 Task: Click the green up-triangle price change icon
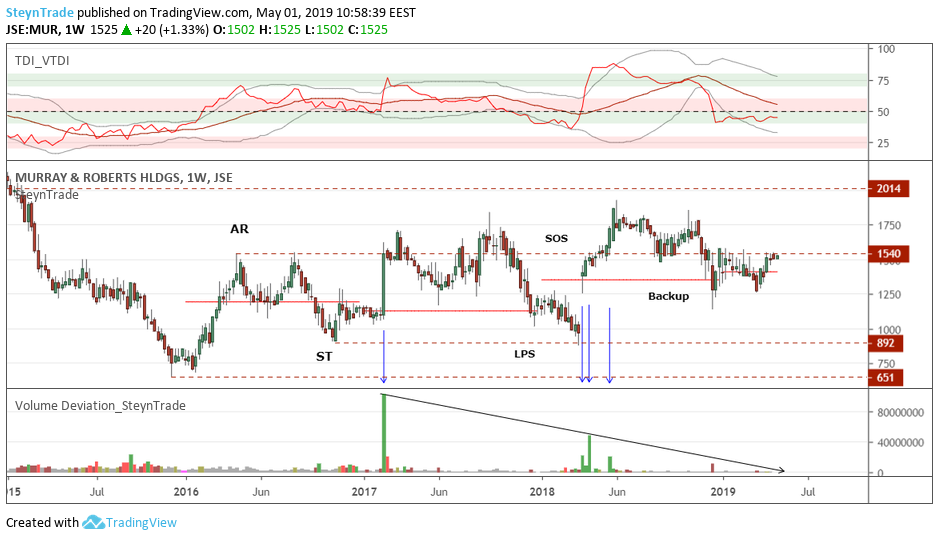[126, 29]
